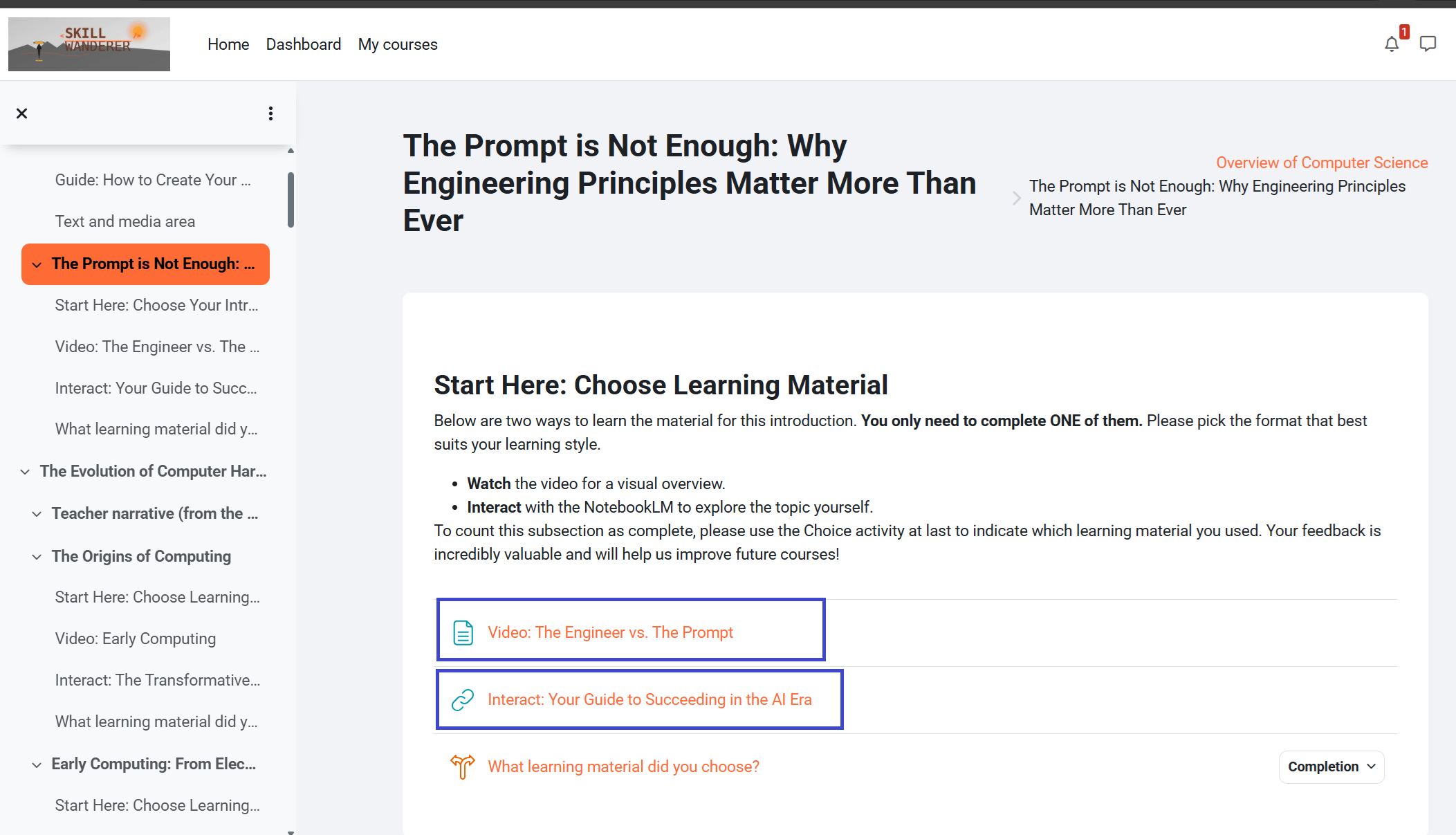
Task: Open the Overview of Computer Science breadcrumb link
Action: [x=1322, y=163]
